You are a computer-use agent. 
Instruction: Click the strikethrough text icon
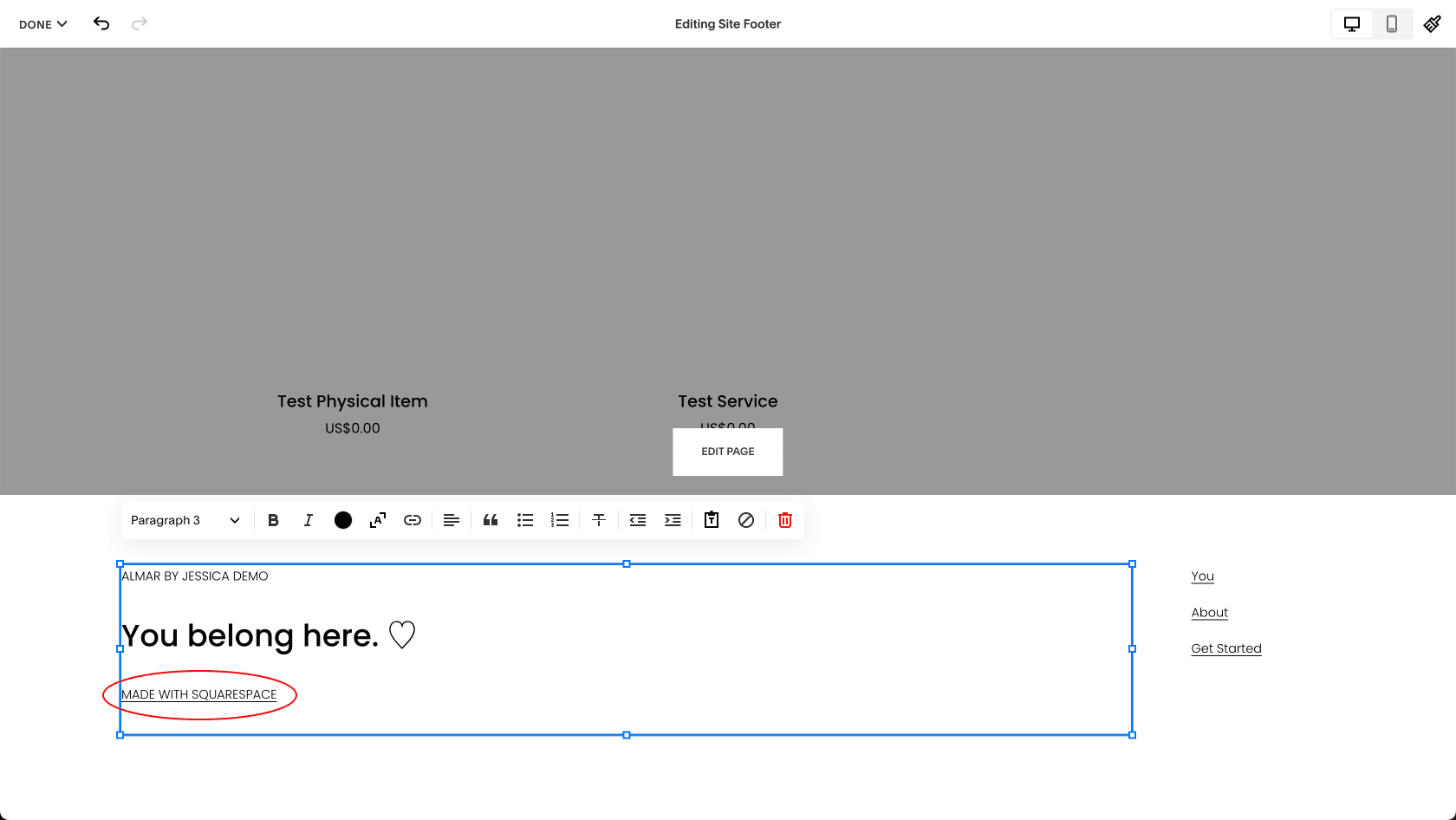coord(599,520)
